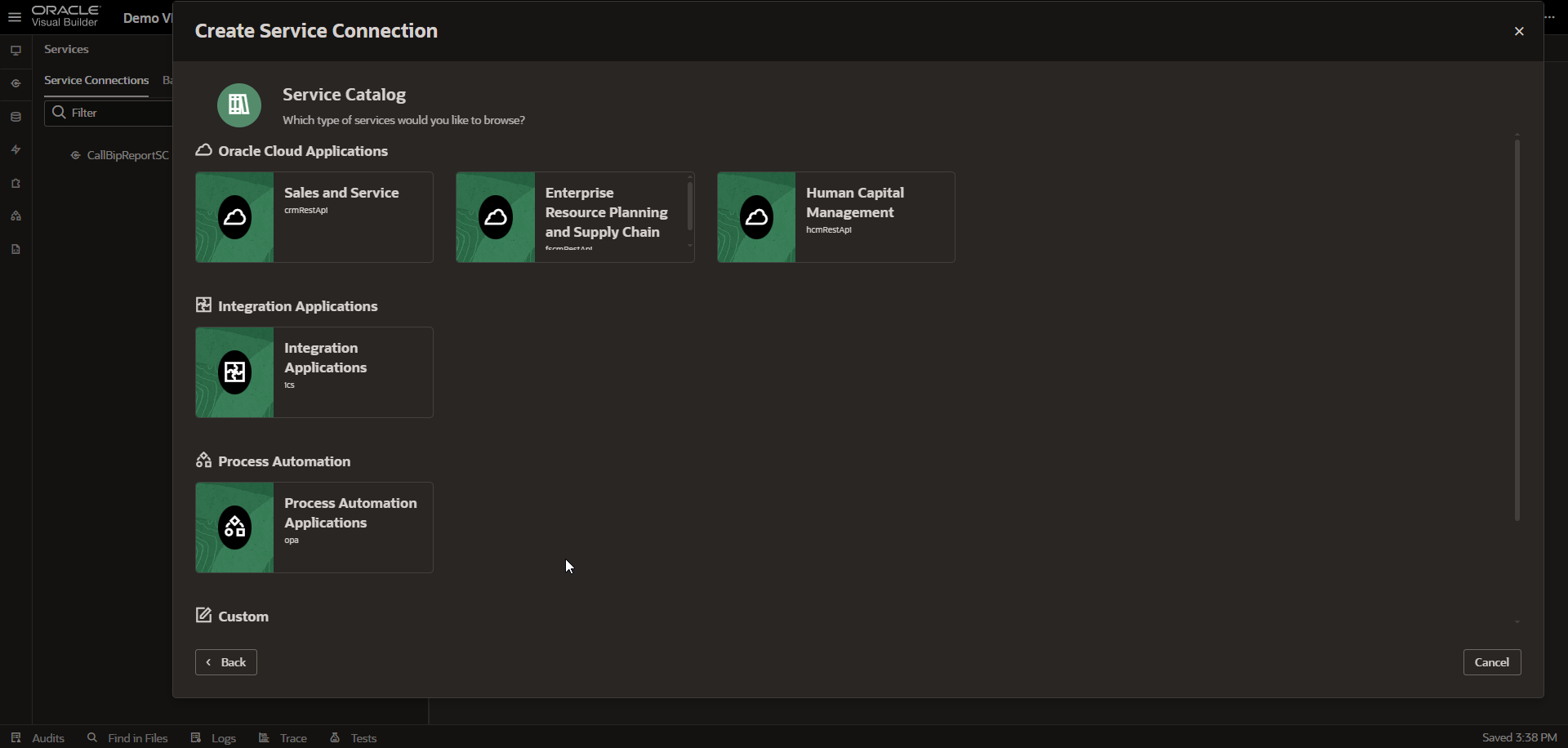Cancel the service connection wizard

(1492, 662)
